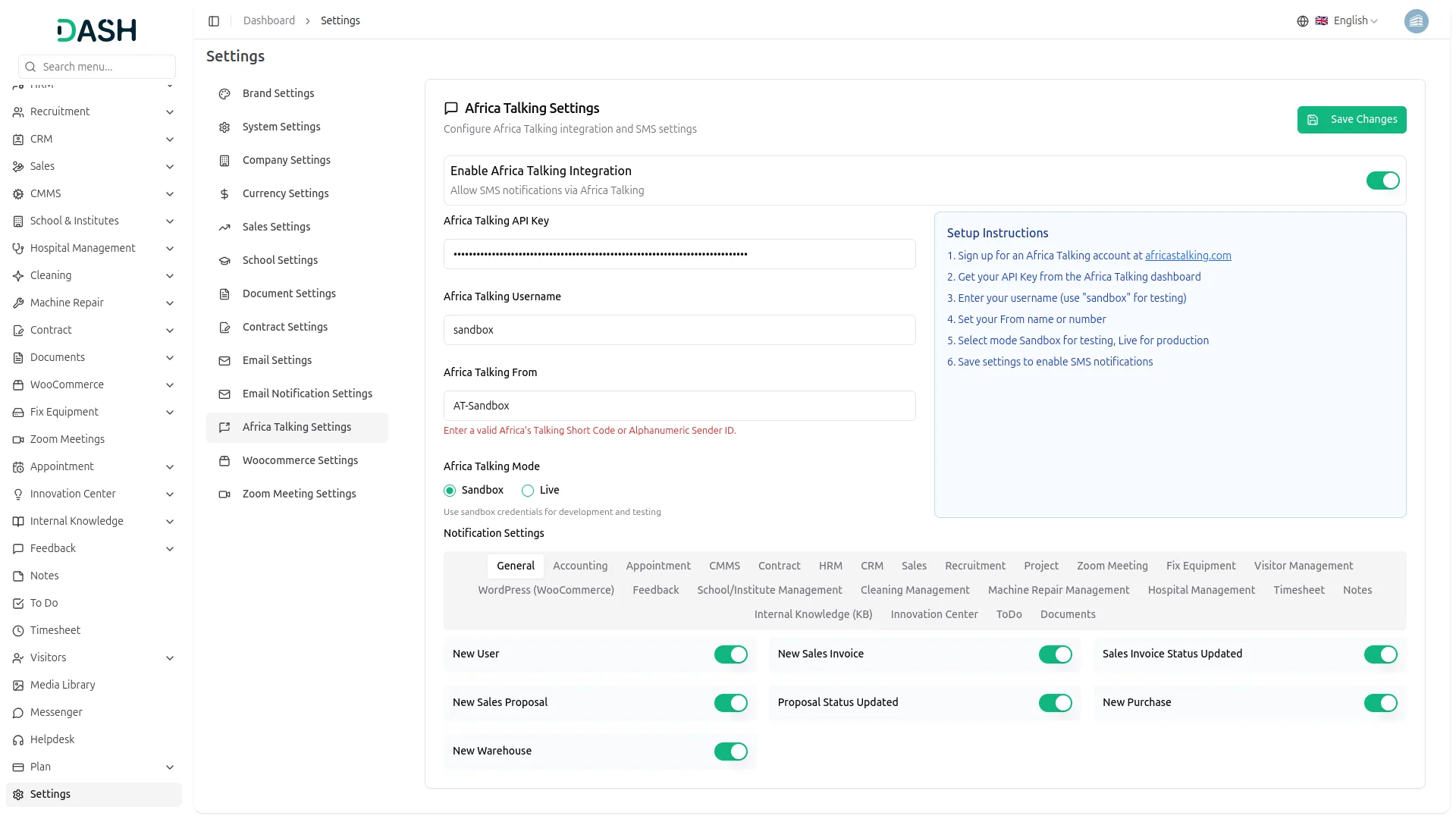This screenshot has width=1456, height=819.
Task: Click the Africa Talking API Key field
Action: [679, 254]
